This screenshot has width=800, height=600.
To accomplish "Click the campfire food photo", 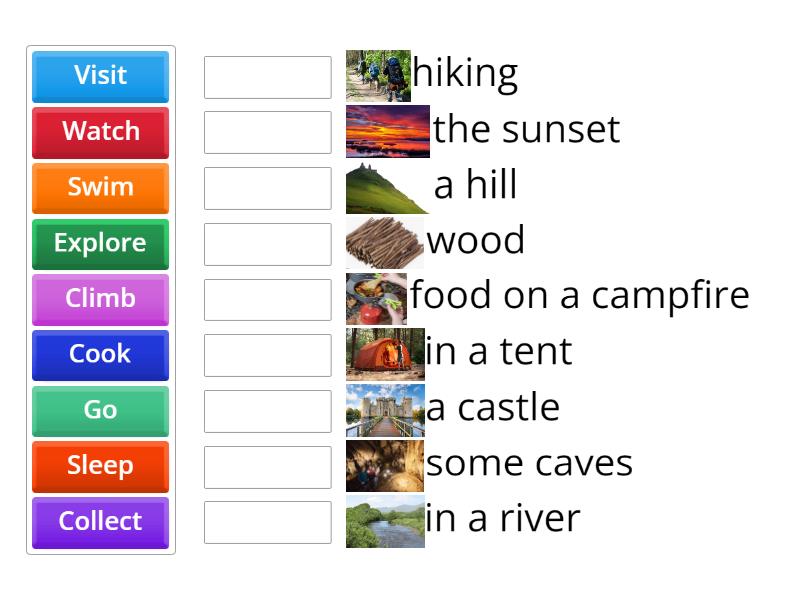I will point(385,296).
